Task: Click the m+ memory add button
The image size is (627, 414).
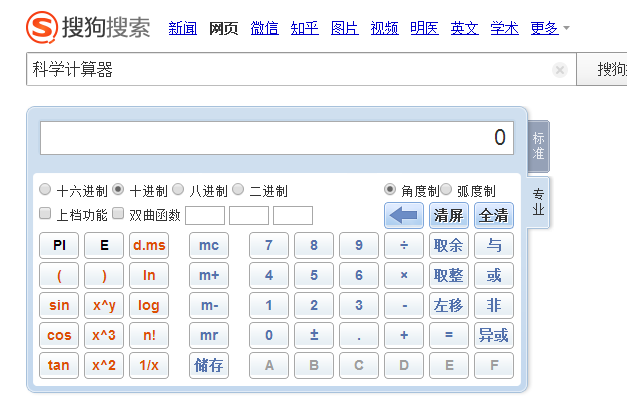Action: (209, 275)
